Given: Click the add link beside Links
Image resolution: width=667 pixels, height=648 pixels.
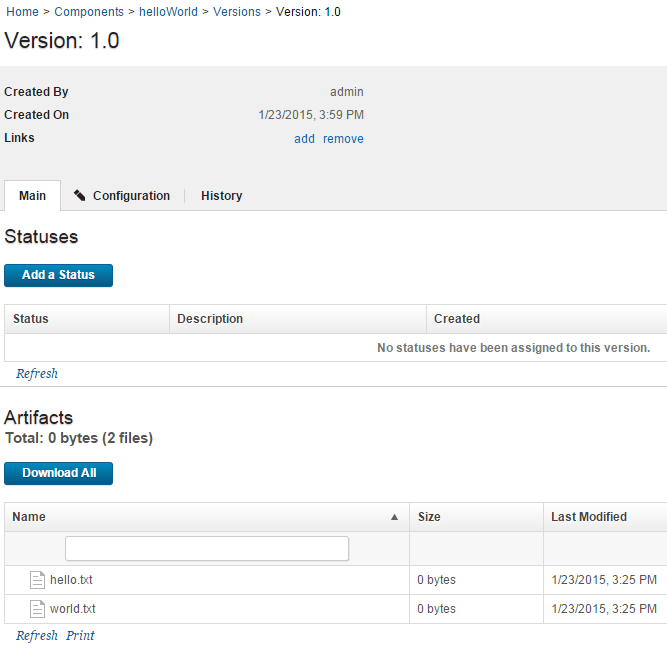Looking at the screenshot, I should click(304, 139).
